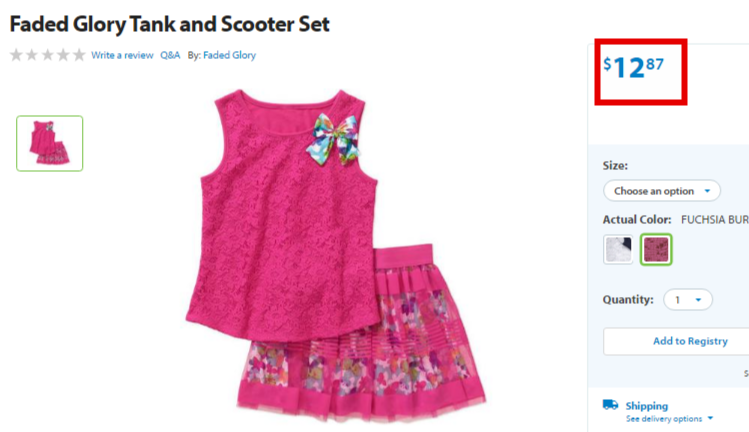
Task: Click the Shipping heading link
Action: 647,406
